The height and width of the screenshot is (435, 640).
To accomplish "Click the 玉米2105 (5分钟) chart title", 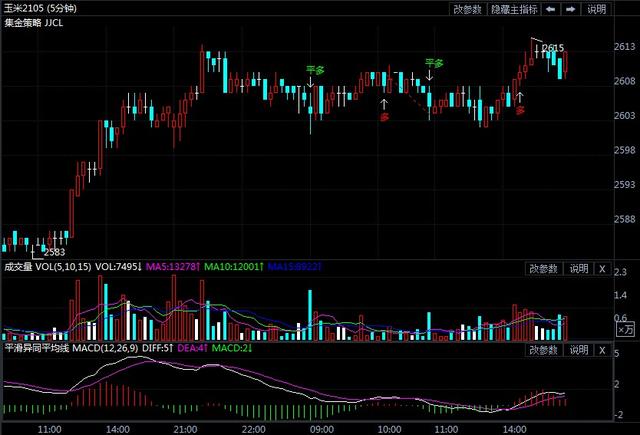I will pyautogui.click(x=42, y=8).
